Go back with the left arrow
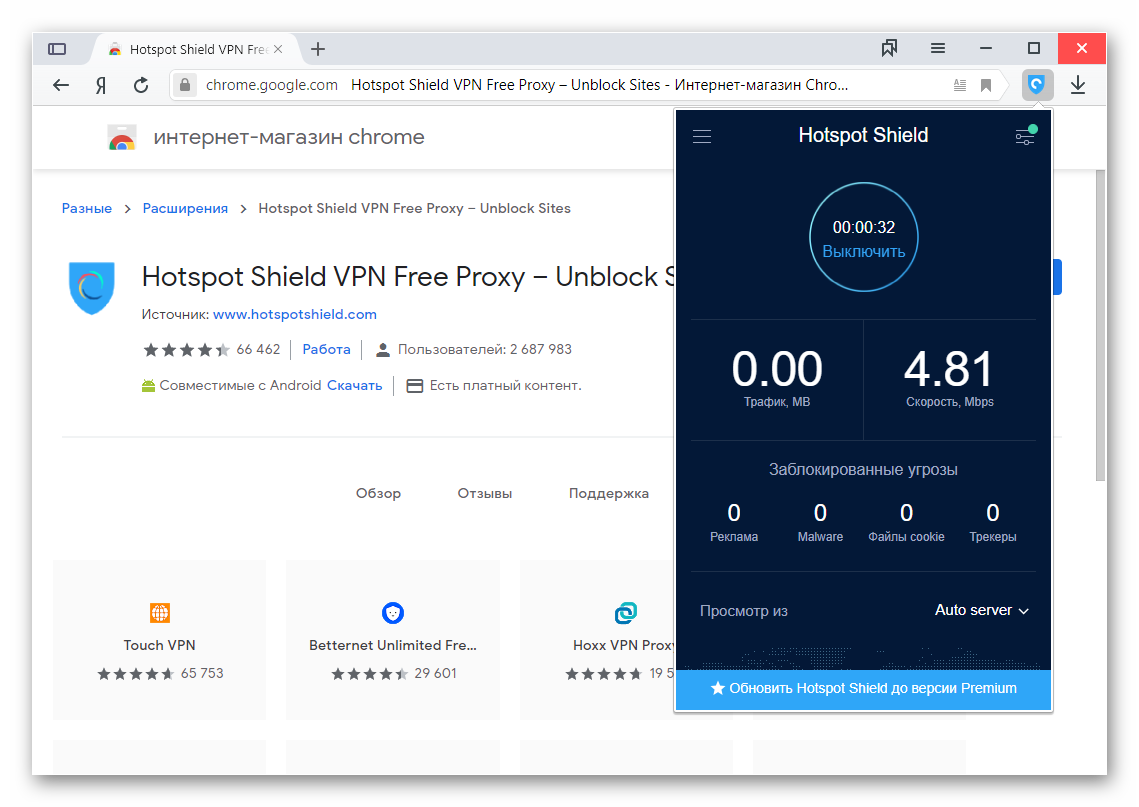Screen dimensions: 1139x807 click(x=61, y=85)
